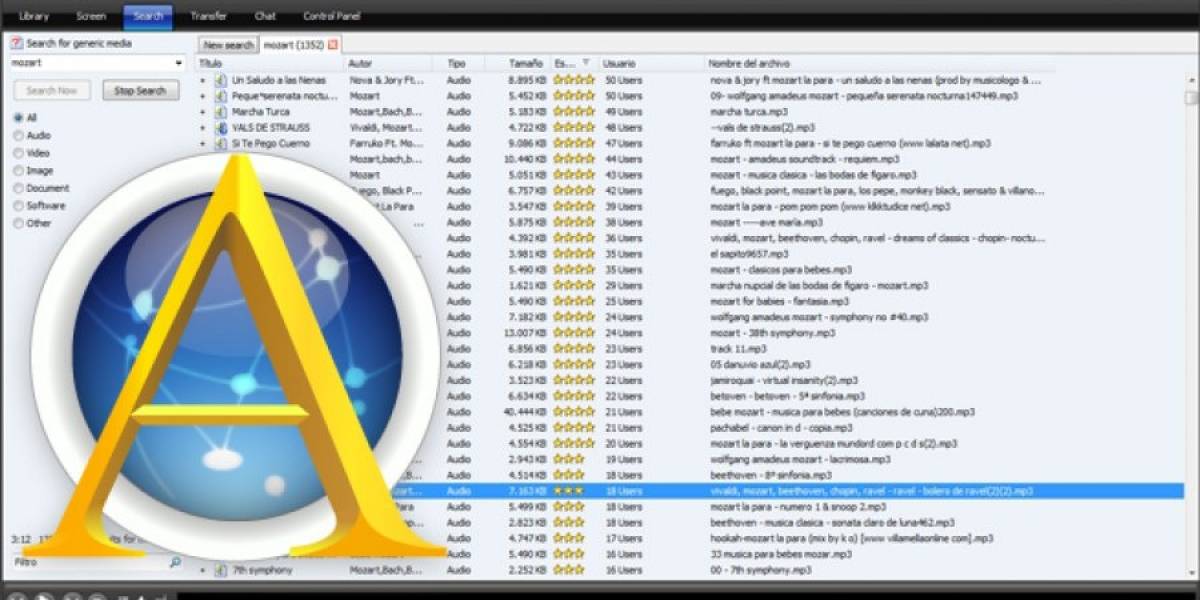Expand the VALS DE STRAUSS result
Viewport: 1200px width, 600px height.
click(x=204, y=128)
